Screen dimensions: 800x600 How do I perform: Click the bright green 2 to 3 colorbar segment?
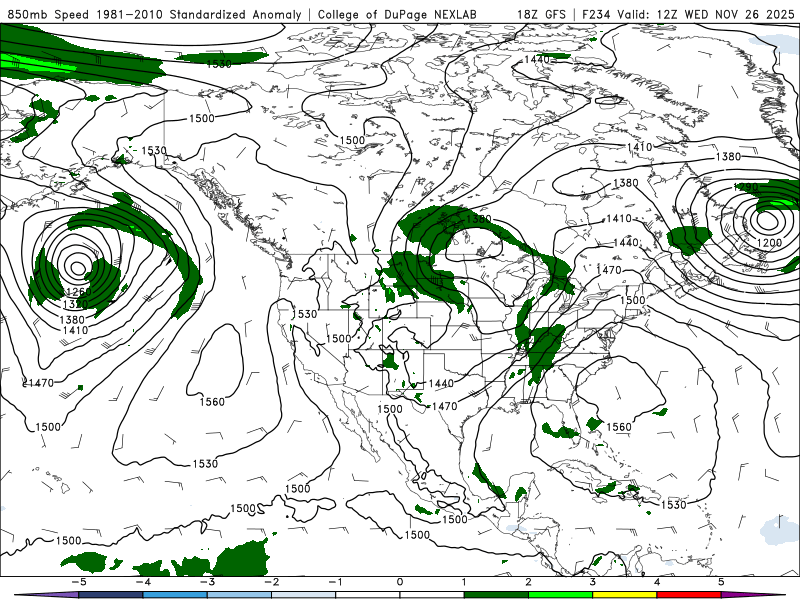pyautogui.click(x=560, y=595)
